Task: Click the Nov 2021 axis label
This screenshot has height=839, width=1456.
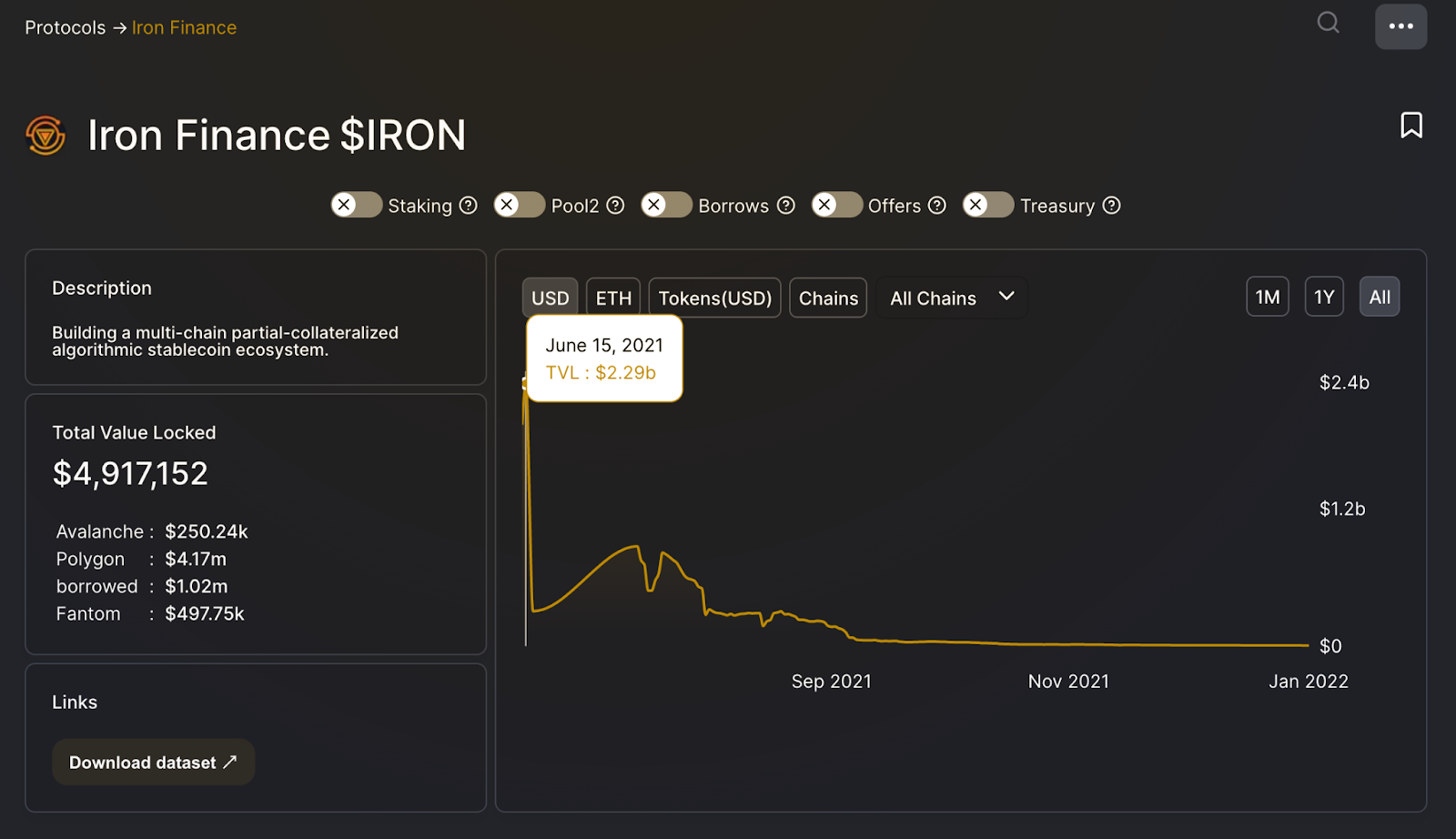Action: click(1068, 681)
